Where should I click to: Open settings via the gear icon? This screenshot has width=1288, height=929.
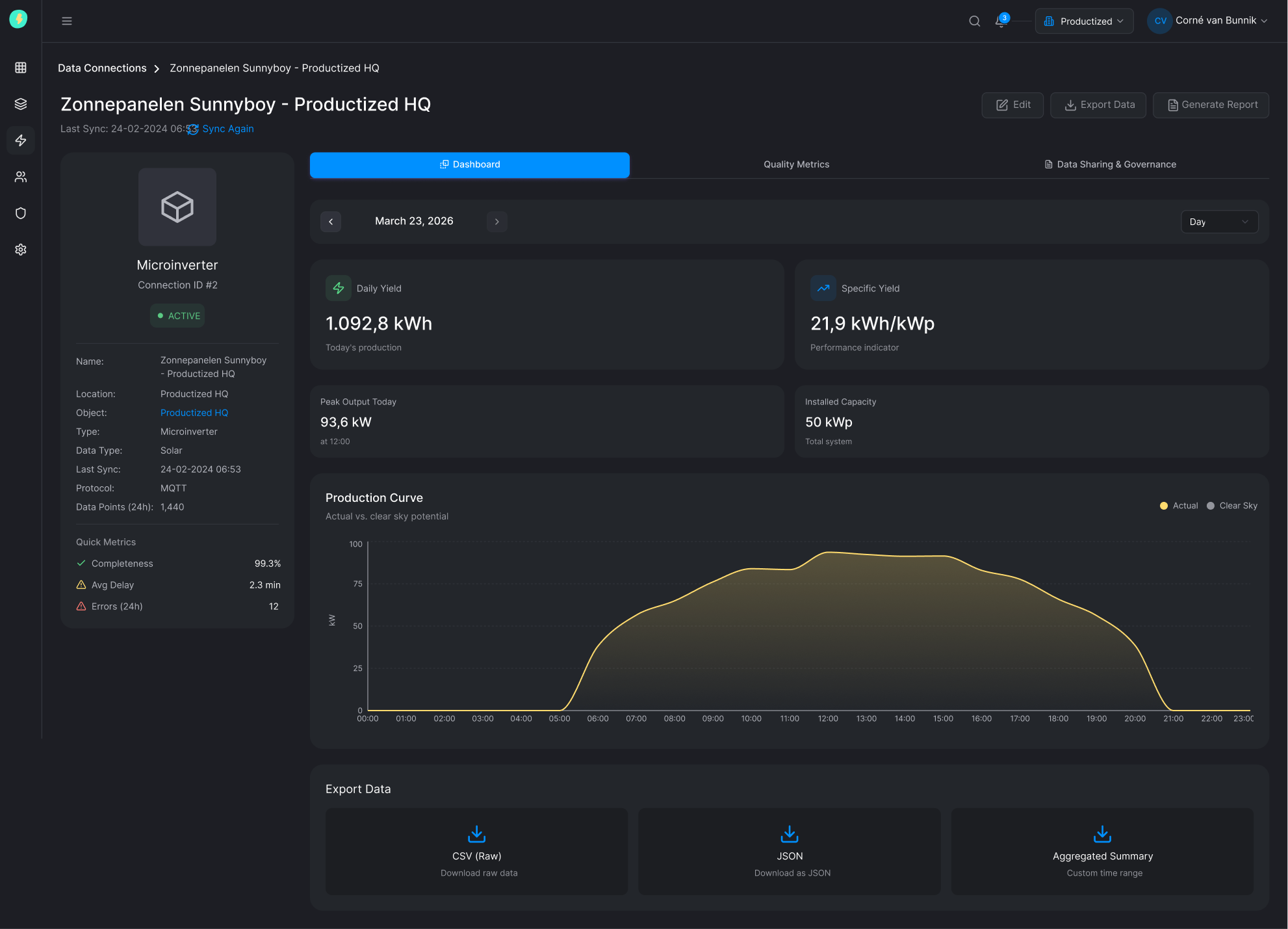click(x=20, y=249)
